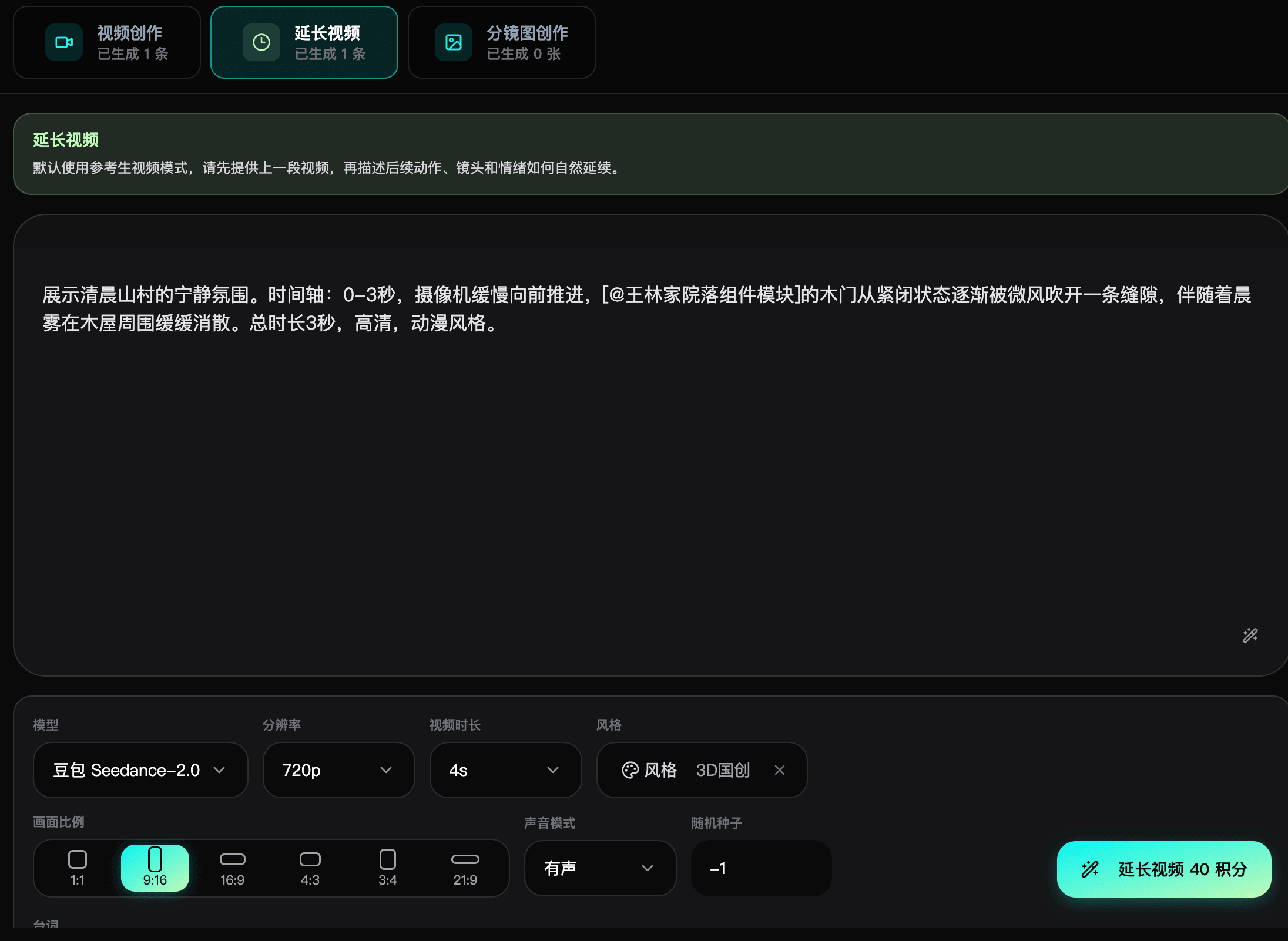
Task: Click the clock icon in 延长视频 tab
Action: (x=261, y=42)
